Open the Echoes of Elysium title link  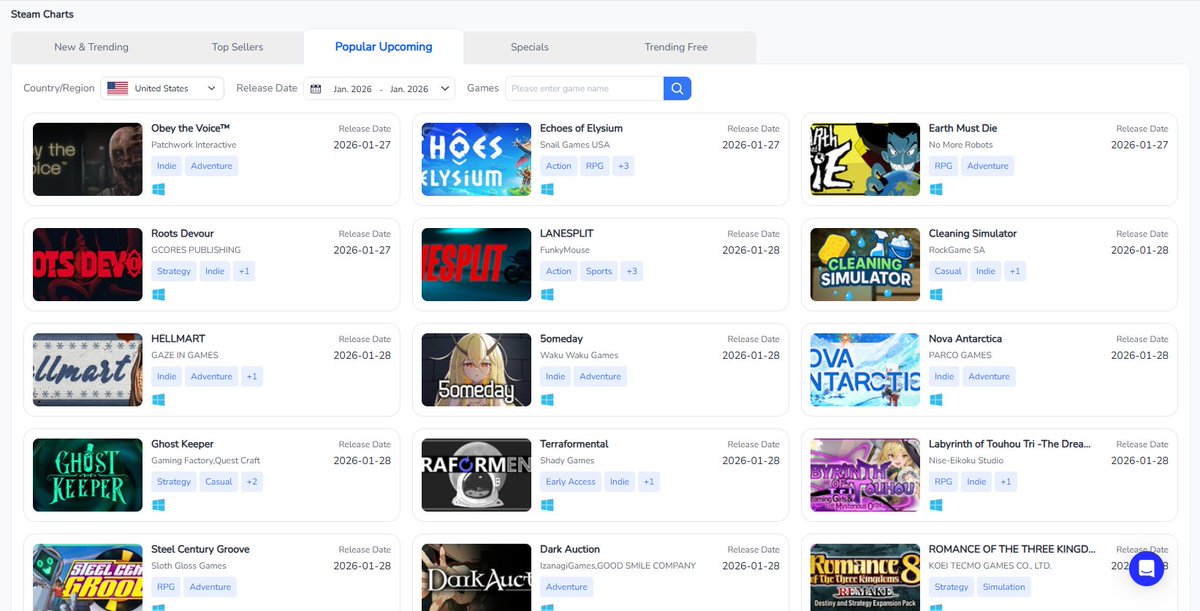[581, 128]
